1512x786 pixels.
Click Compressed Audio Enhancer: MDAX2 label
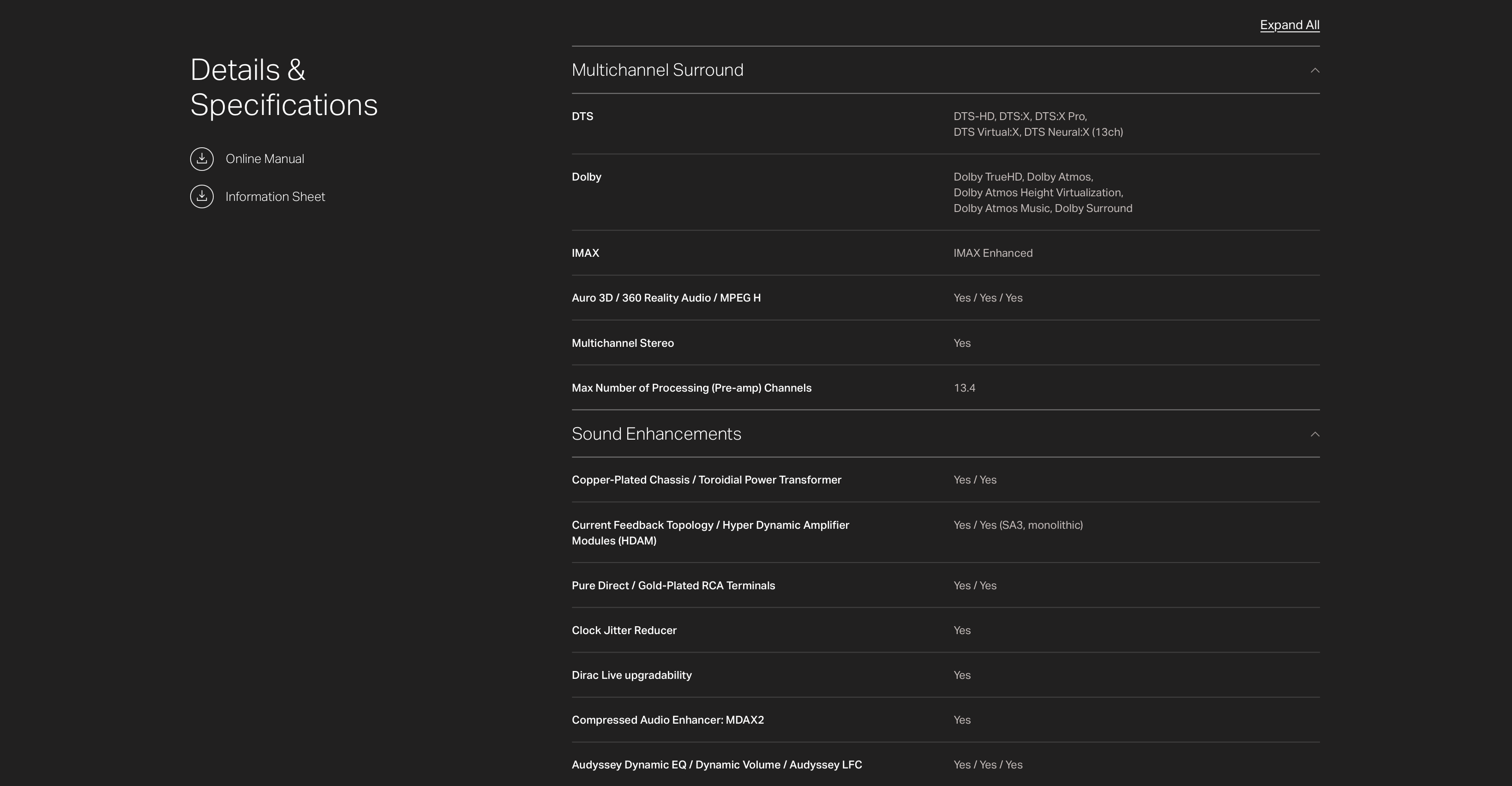(668, 719)
